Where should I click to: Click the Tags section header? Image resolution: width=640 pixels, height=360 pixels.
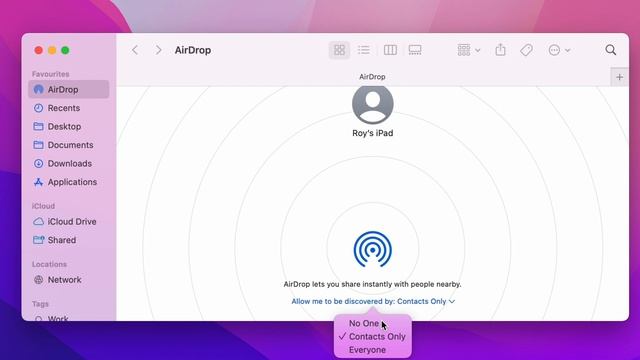[40, 304]
